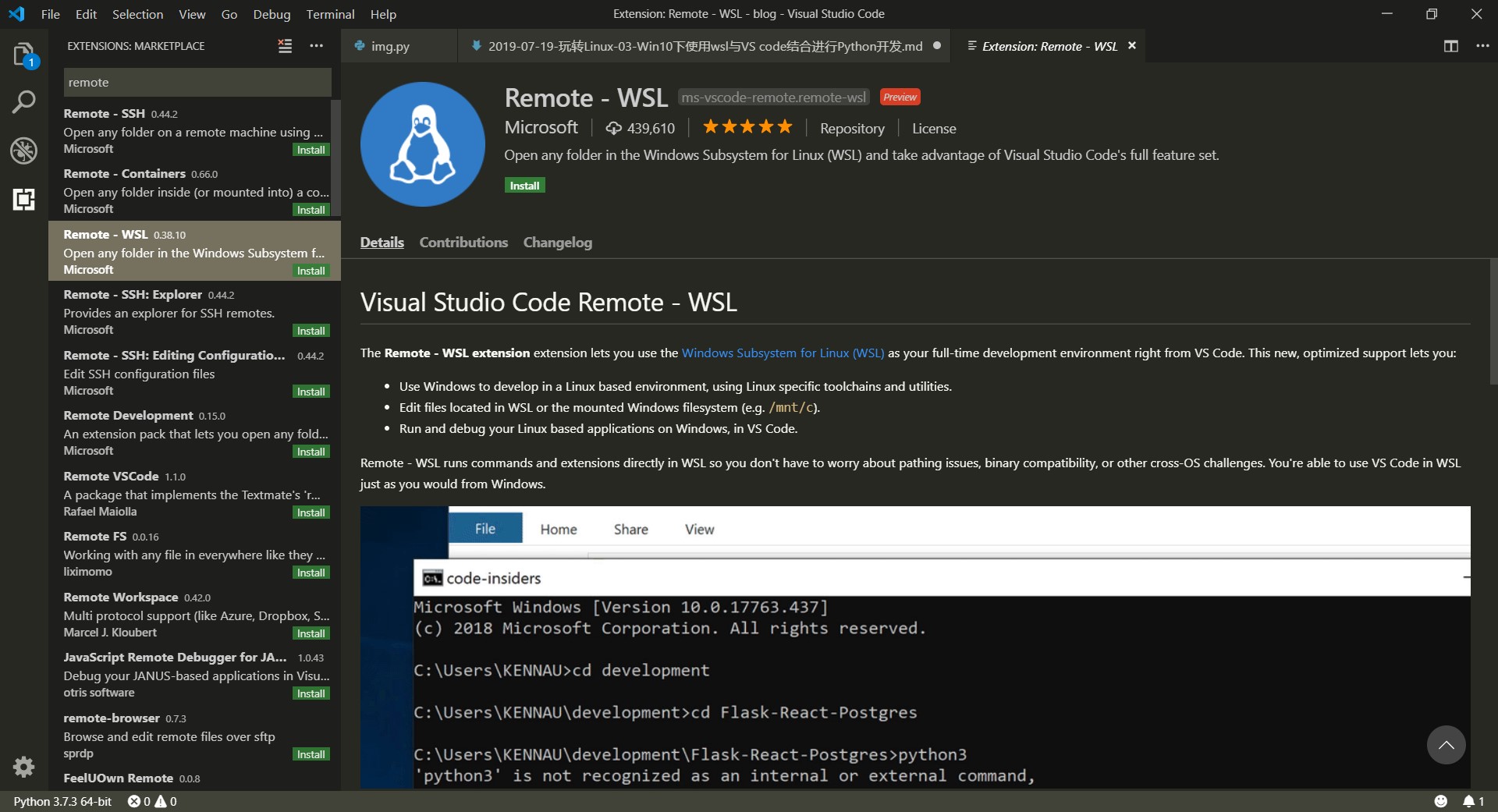Screen dimensions: 1498x812
Task: Open the Selection menu
Action: [x=137, y=14]
